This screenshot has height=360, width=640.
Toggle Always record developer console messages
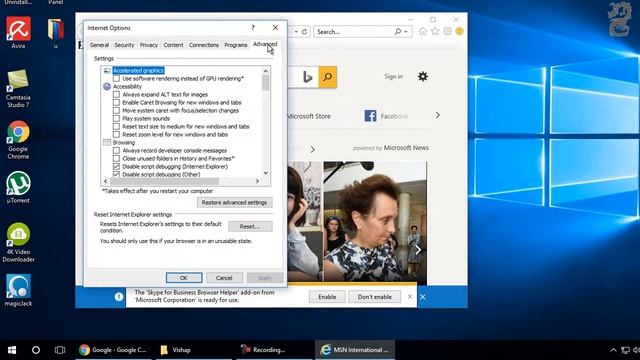tap(116, 150)
